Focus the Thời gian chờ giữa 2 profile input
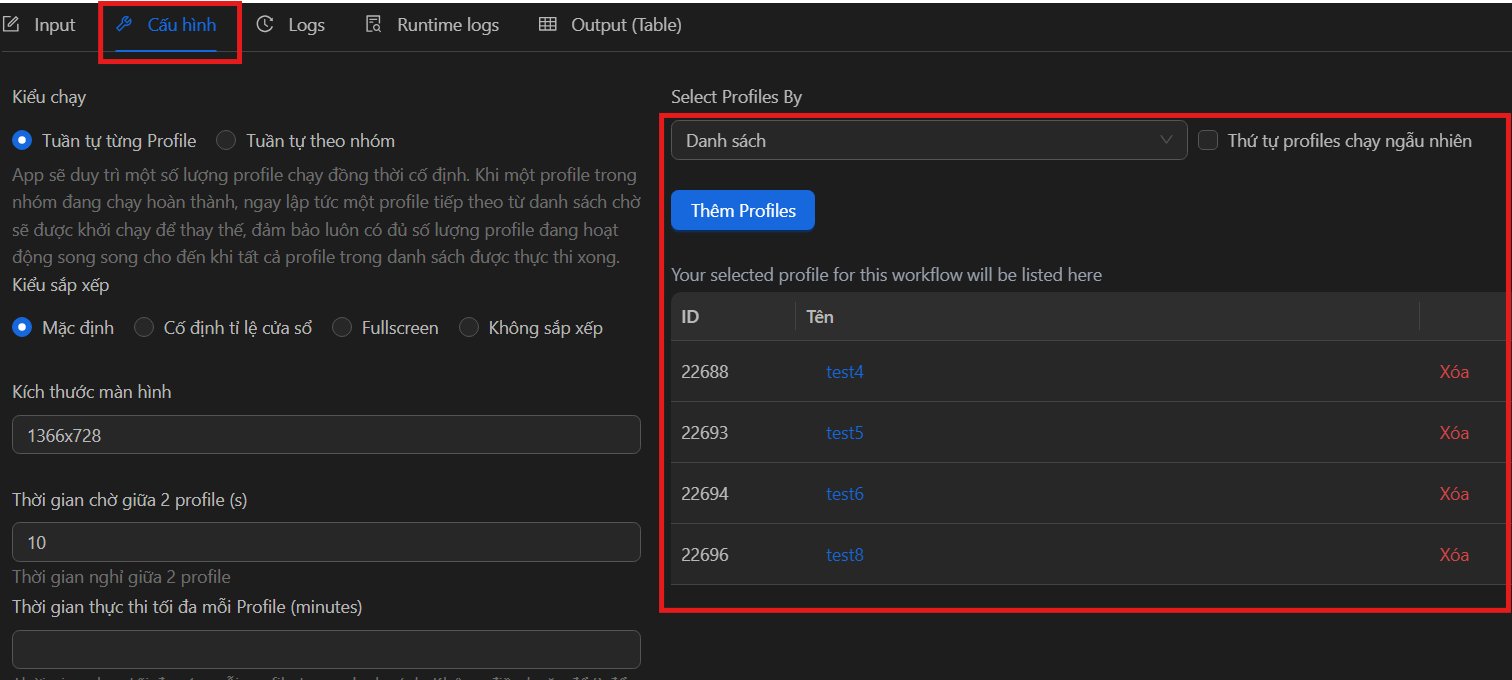This screenshot has width=1512, height=680. point(326,542)
